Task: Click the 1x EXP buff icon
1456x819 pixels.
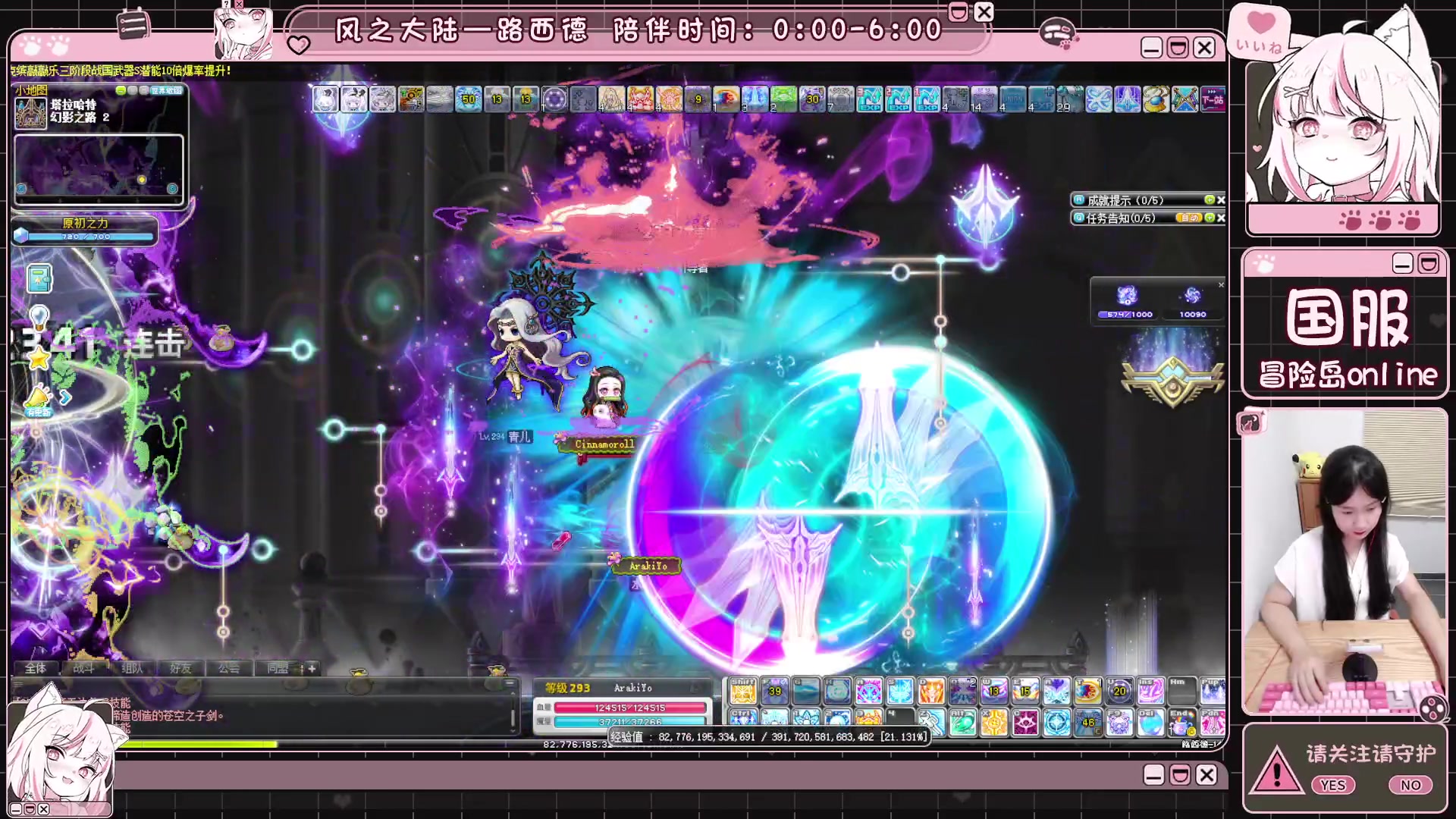Action: pos(927,99)
